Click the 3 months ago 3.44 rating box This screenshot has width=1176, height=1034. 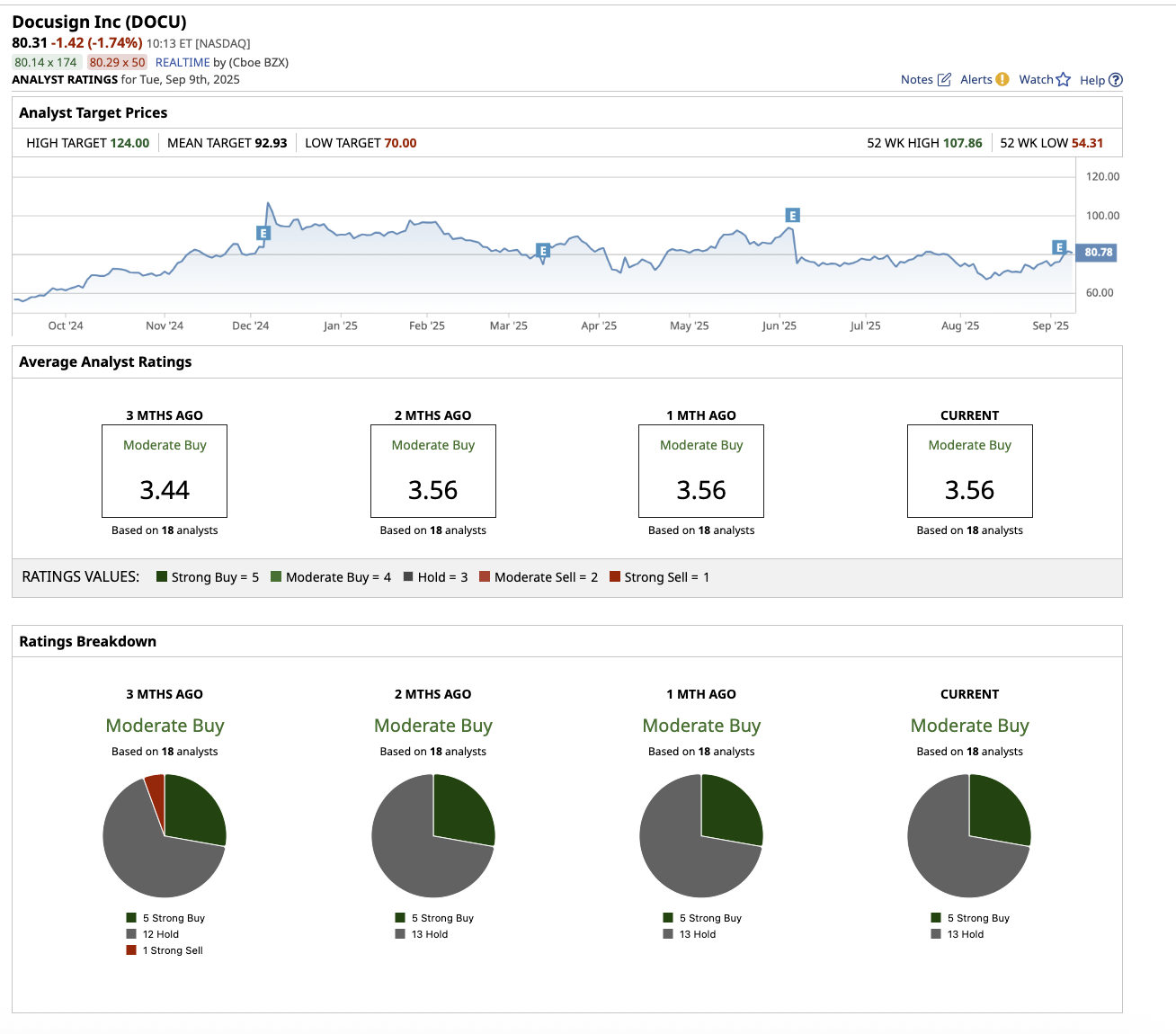pyautogui.click(x=165, y=471)
